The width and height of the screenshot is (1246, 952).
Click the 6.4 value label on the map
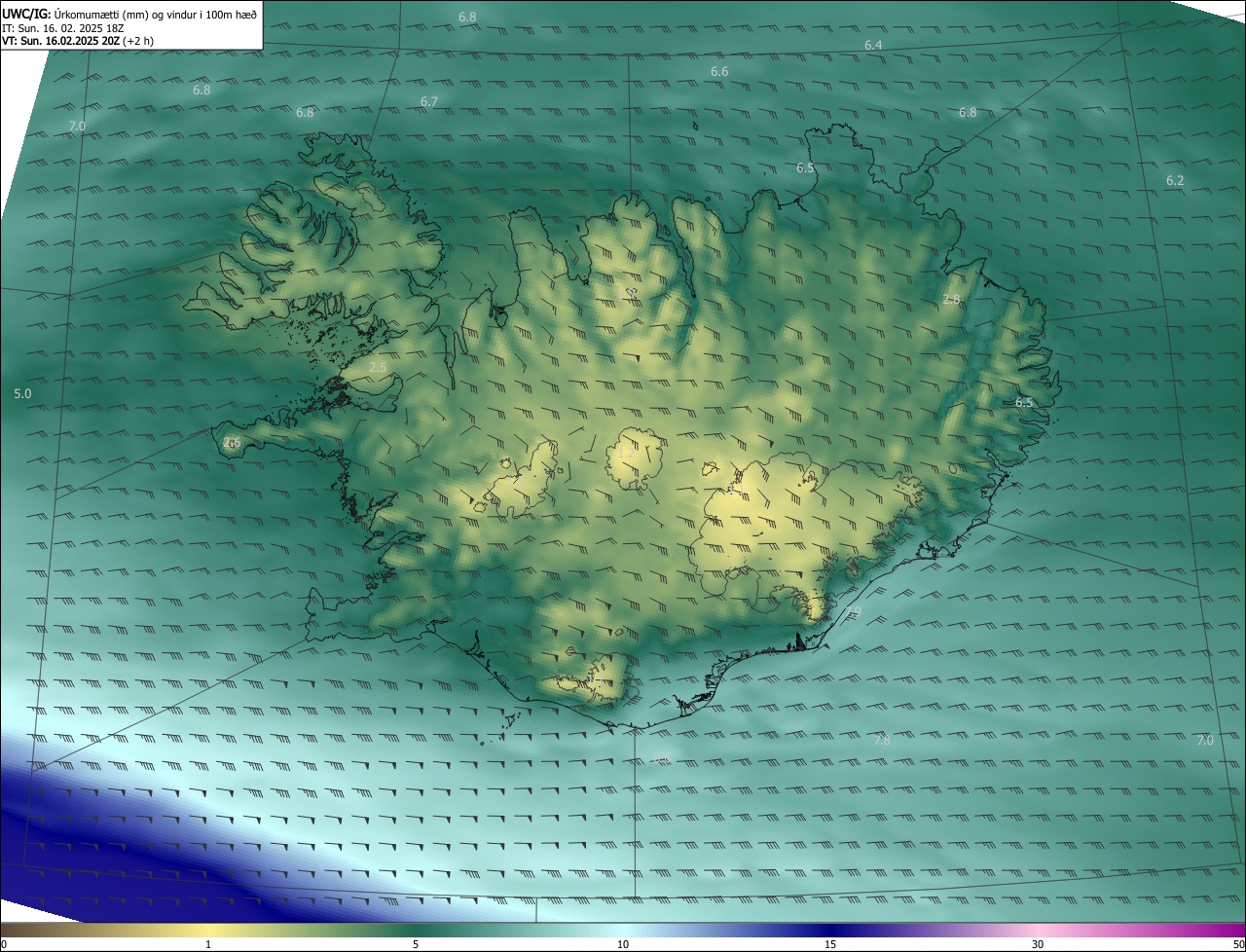click(873, 46)
